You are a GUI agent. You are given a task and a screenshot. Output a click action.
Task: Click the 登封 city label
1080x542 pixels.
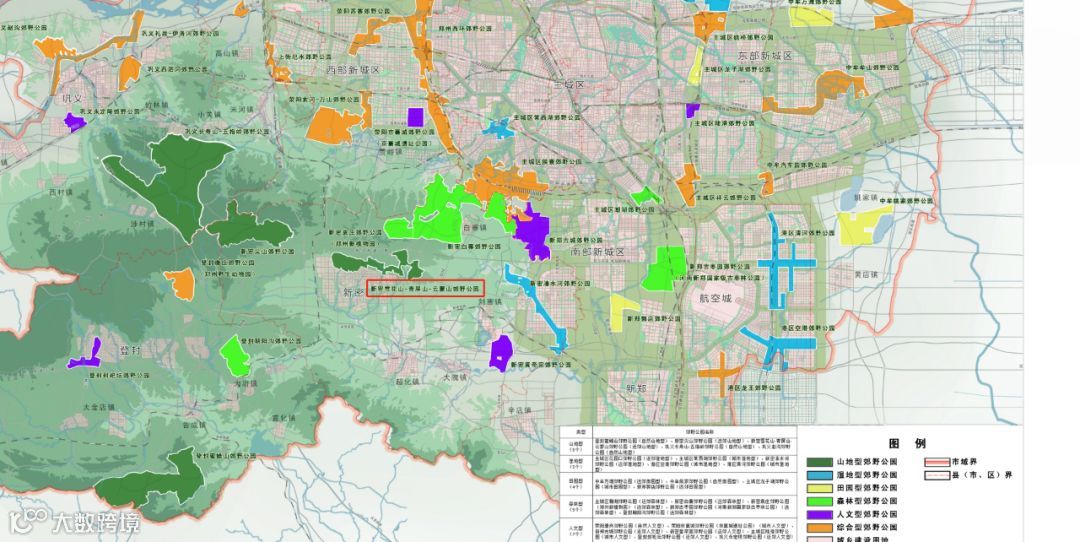[130, 351]
